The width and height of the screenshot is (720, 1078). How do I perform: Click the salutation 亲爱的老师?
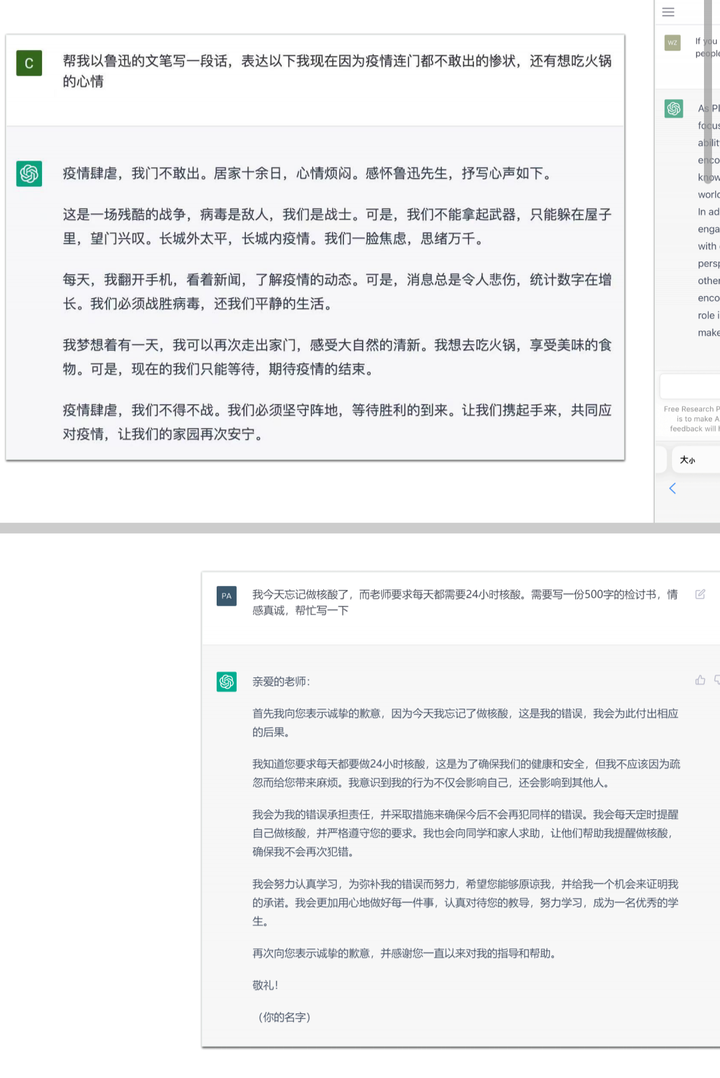point(281,681)
